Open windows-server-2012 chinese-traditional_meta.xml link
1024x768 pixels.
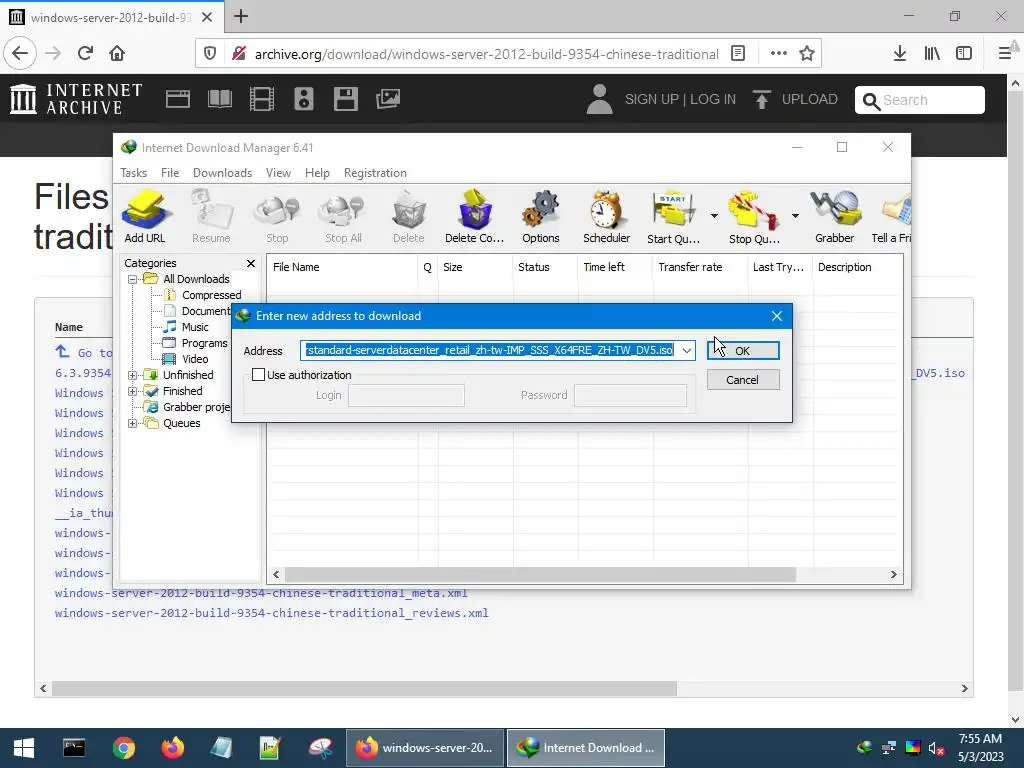pos(261,593)
